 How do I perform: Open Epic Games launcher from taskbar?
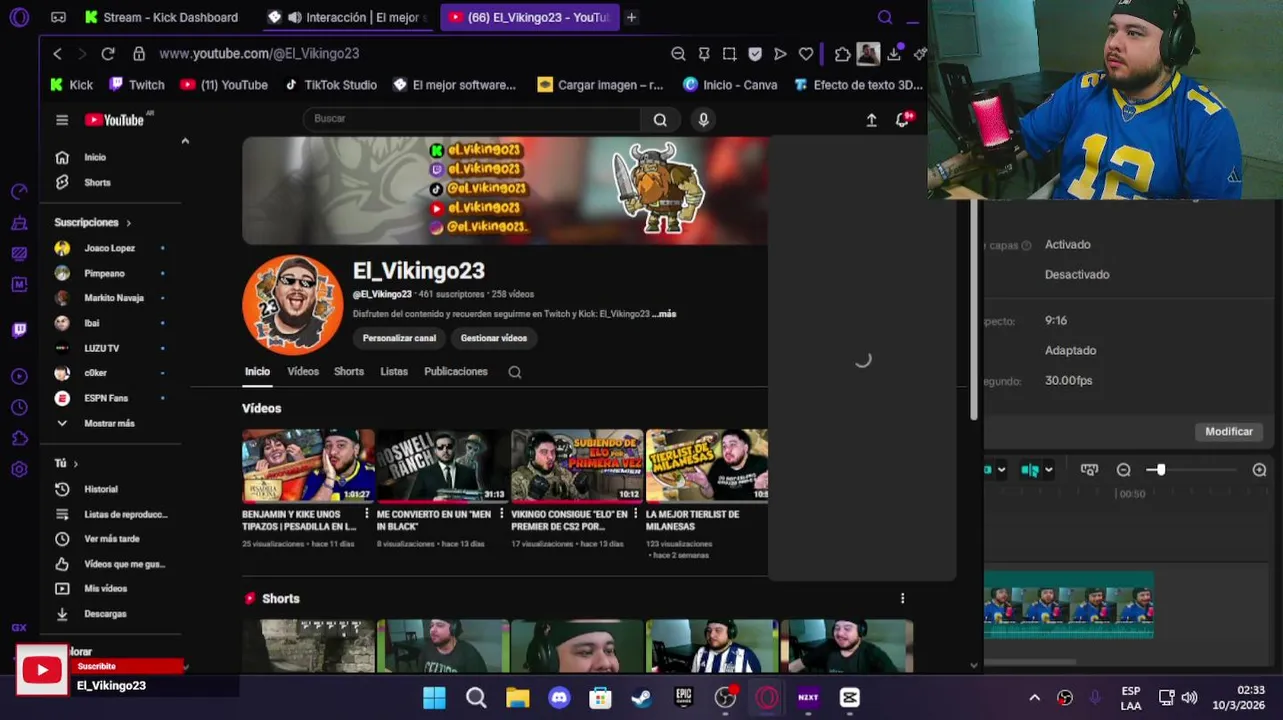tap(684, 697)
